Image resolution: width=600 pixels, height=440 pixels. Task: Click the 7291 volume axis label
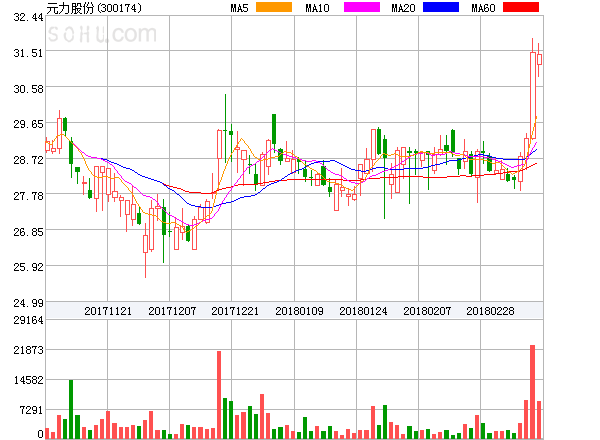[x=31, y=410]
